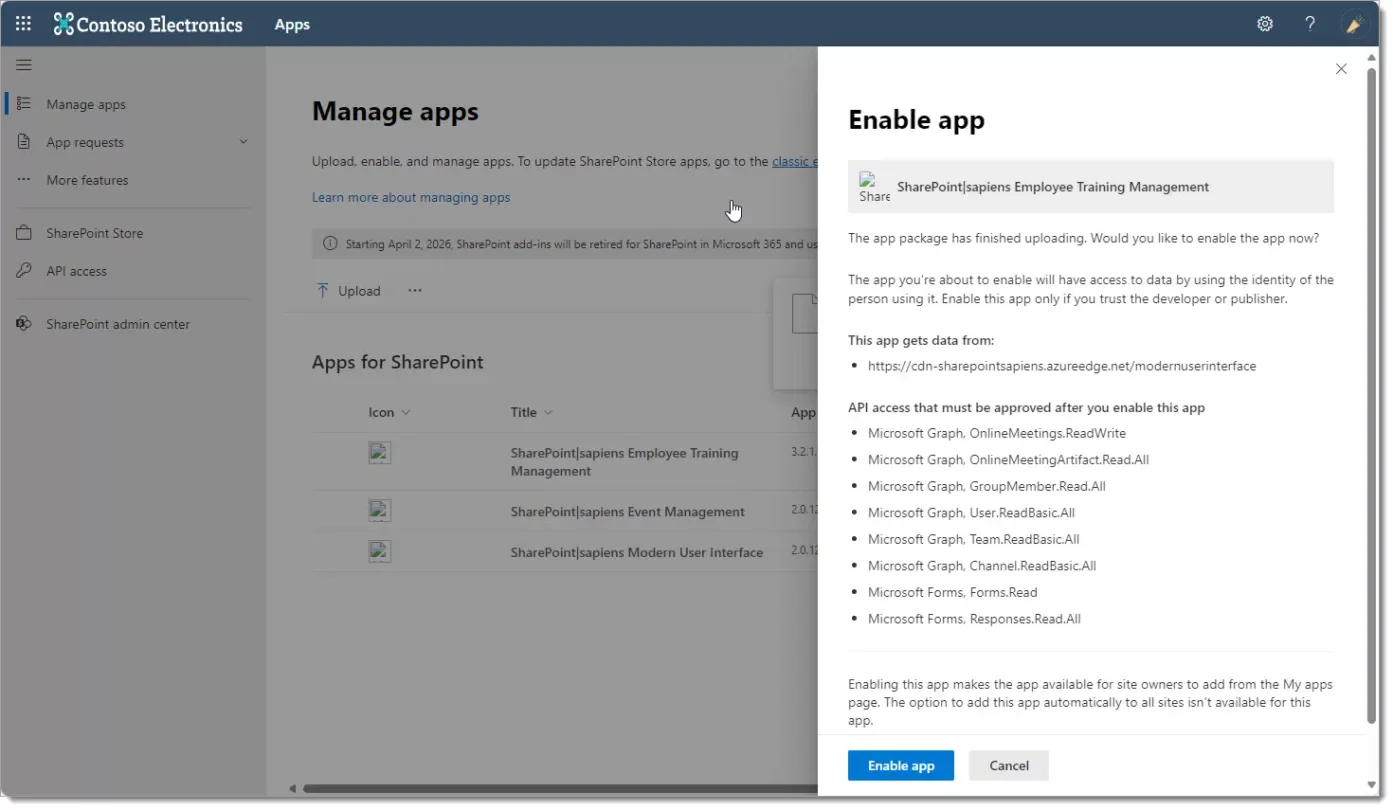The height and width of the screenshot is (810, 1393).
Task: Open the classic experience link
Action: click(795, 161)
